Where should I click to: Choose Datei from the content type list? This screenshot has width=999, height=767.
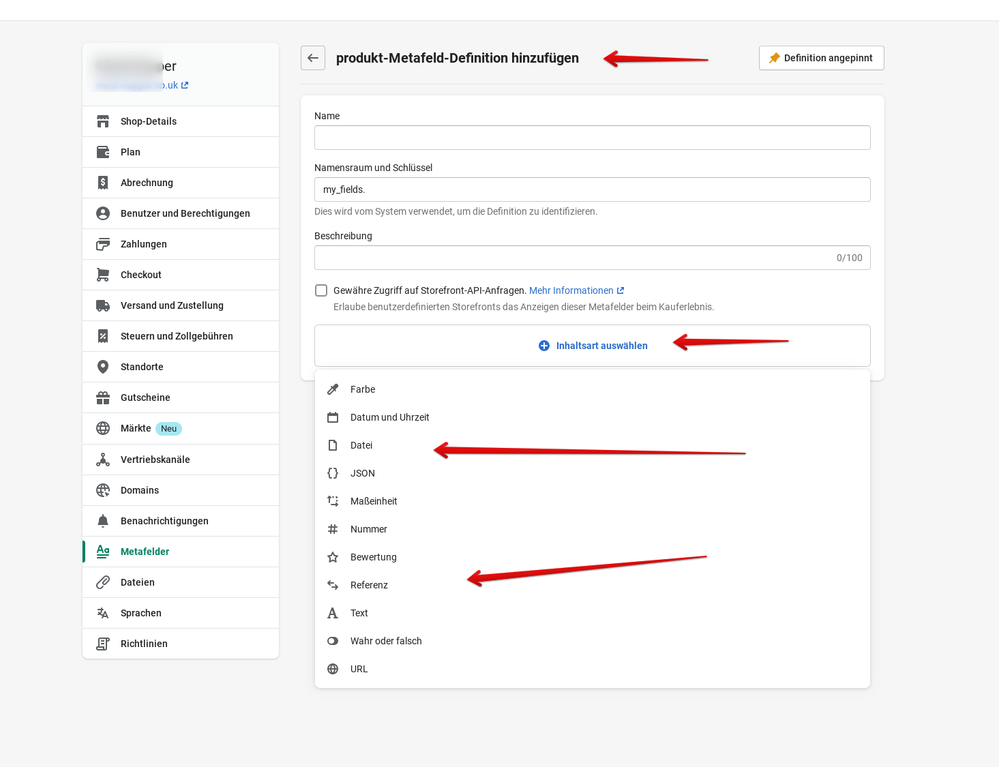point(361,445)
